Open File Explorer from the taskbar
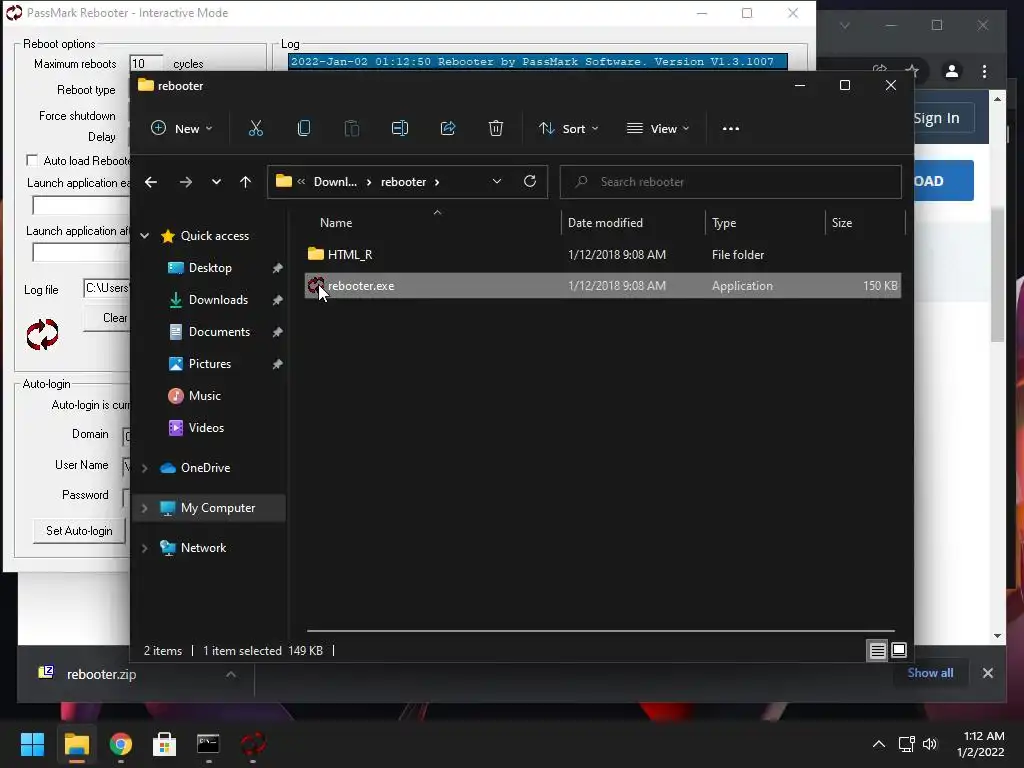The image size is (1024, 768). click(76, 744)
